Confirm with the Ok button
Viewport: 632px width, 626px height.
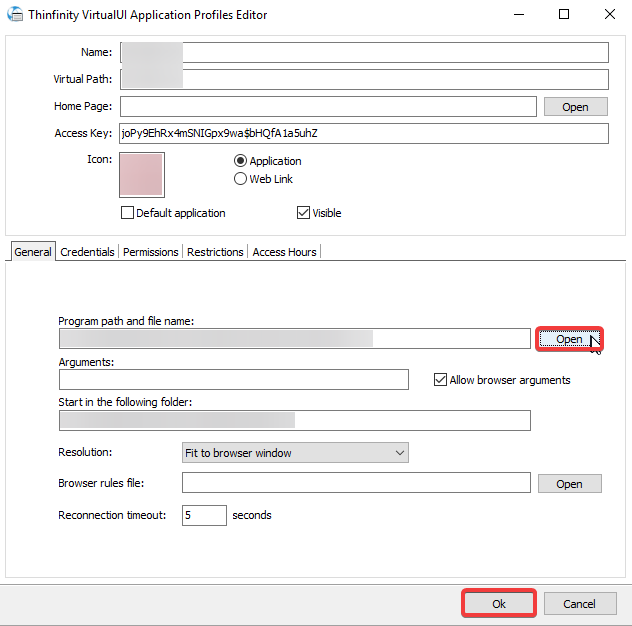pyautogui.click(x=499, y=603)
